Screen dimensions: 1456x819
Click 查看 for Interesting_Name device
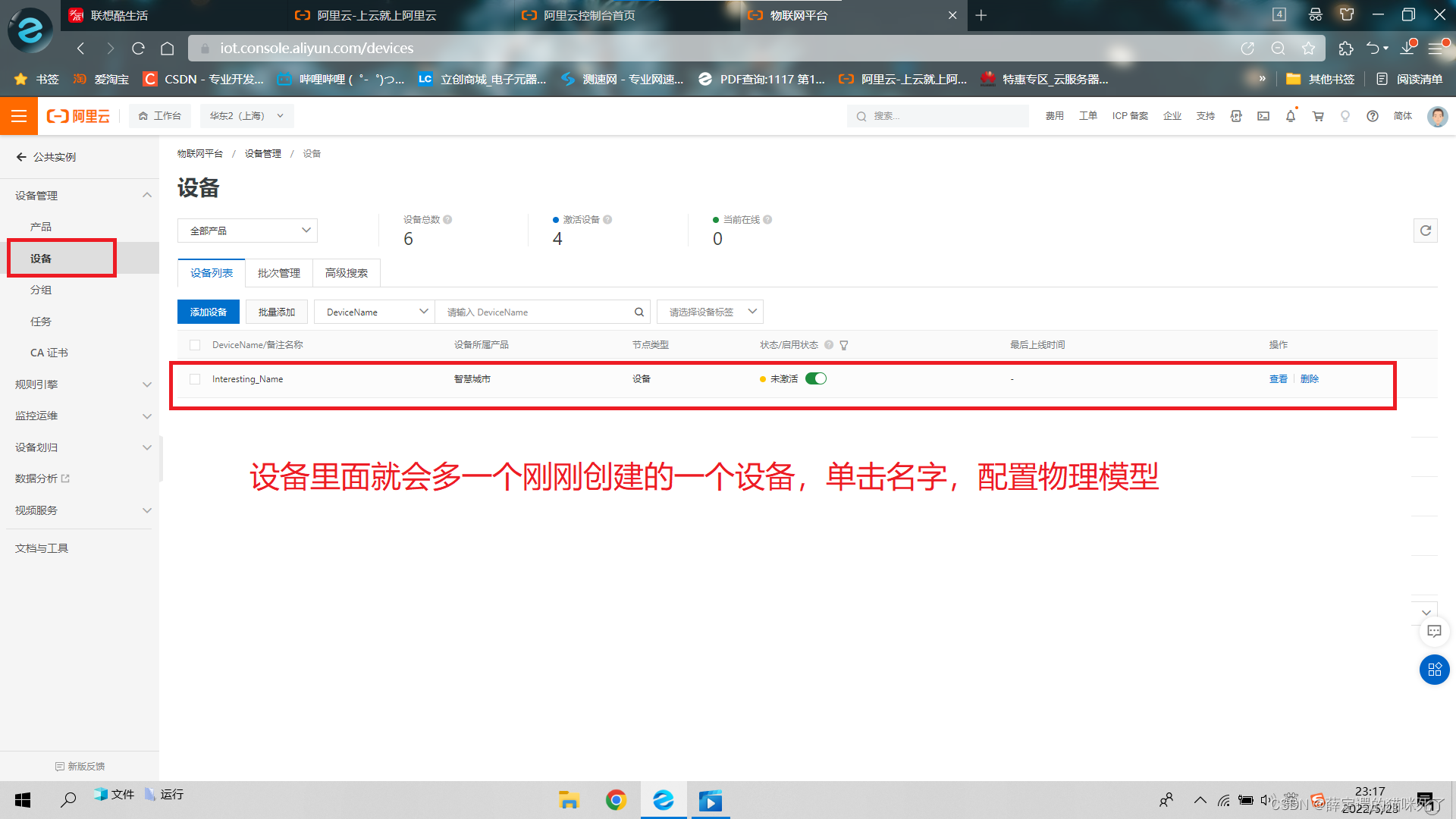[1279, 379]
